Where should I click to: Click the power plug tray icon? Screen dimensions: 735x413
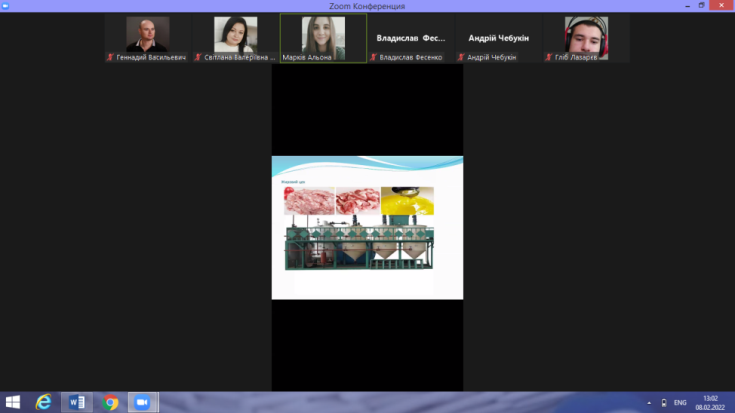pyautogui.click(x=664, y=403)
